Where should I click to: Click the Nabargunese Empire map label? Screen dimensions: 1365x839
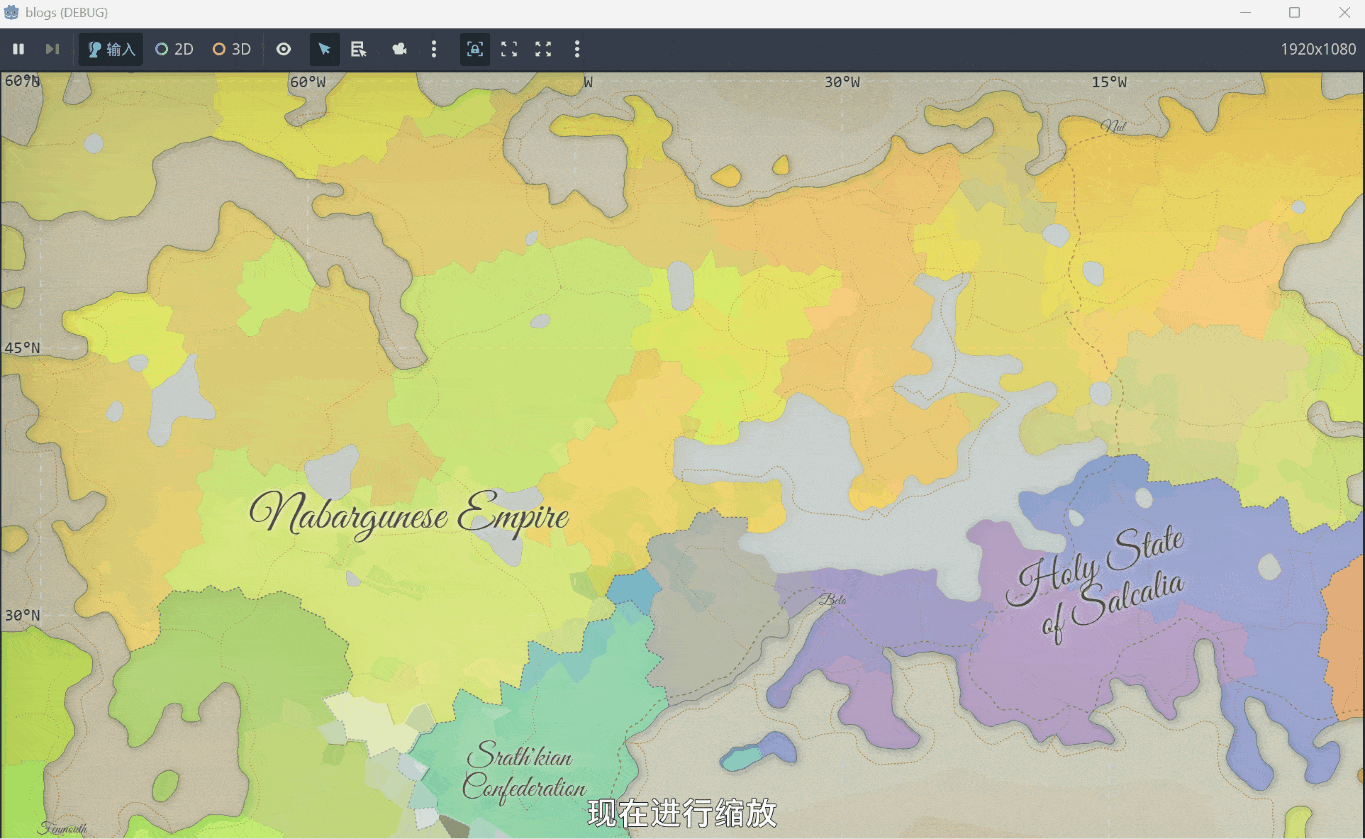[x=408, y=516]
